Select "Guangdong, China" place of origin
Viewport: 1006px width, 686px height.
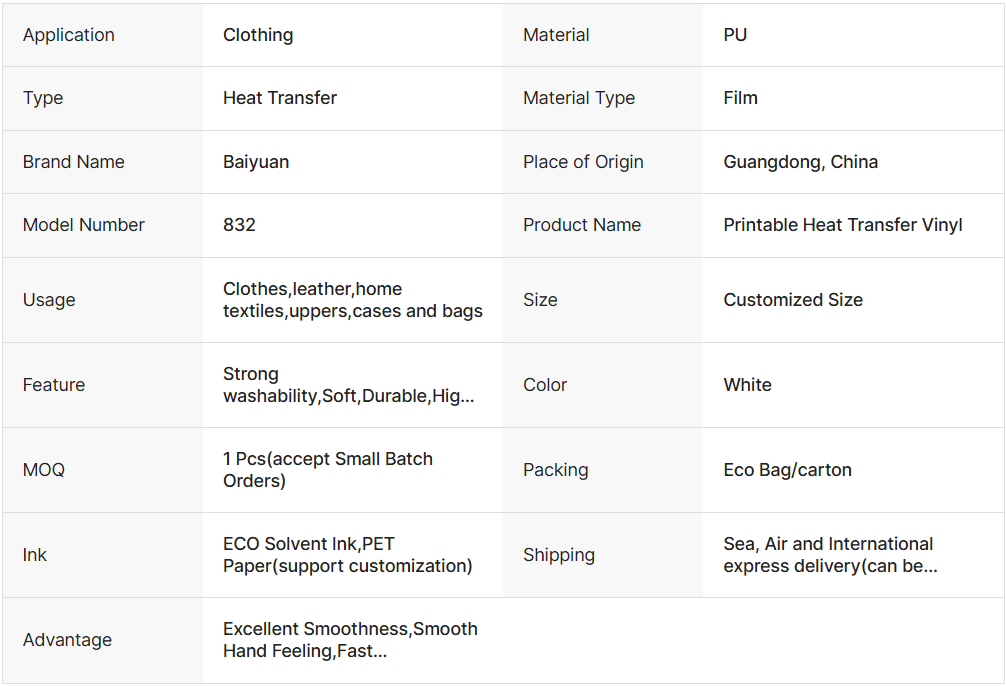coord(800,162)
